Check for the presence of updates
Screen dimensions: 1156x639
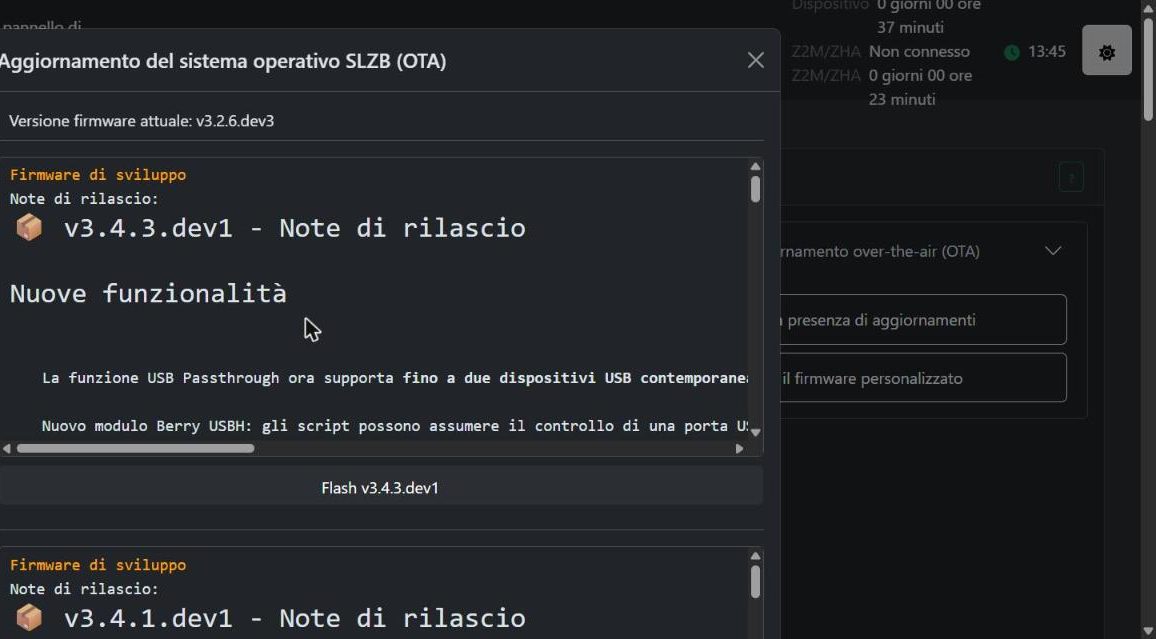click(924, 320)
